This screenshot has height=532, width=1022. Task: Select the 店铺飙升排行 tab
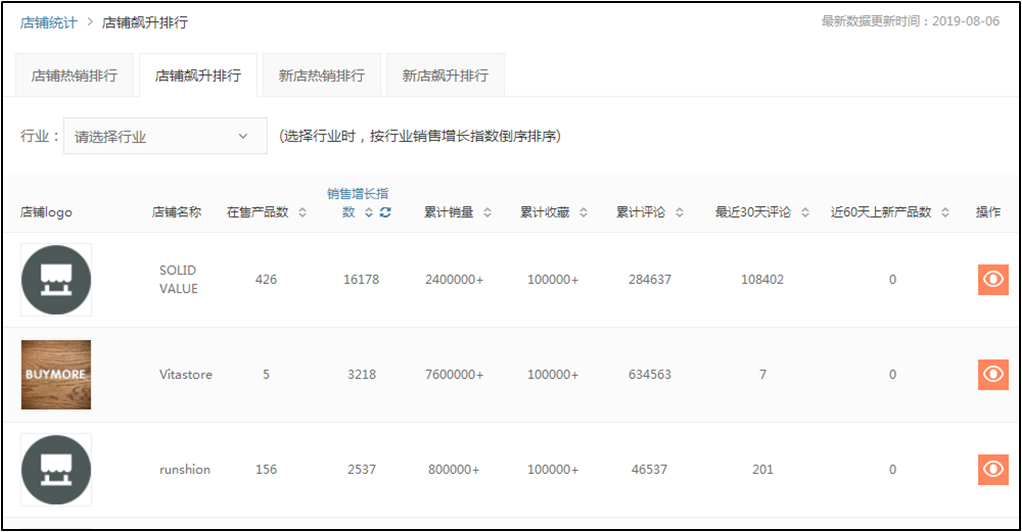pyautogui.click(x=197, y=75)
